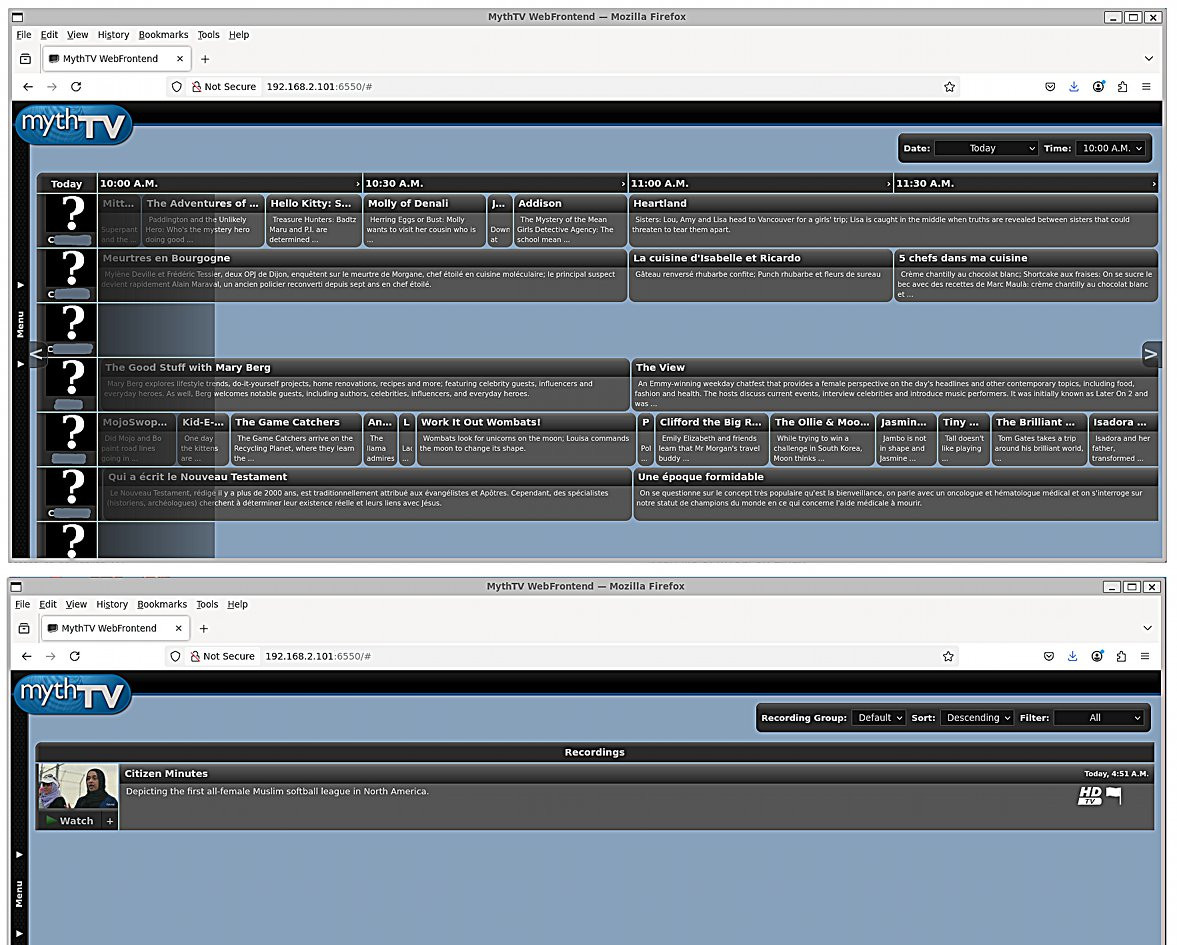Select La cuisine d'Isabelle et Ricardo program
1177x945 pixels.
[x=760, y=275]
